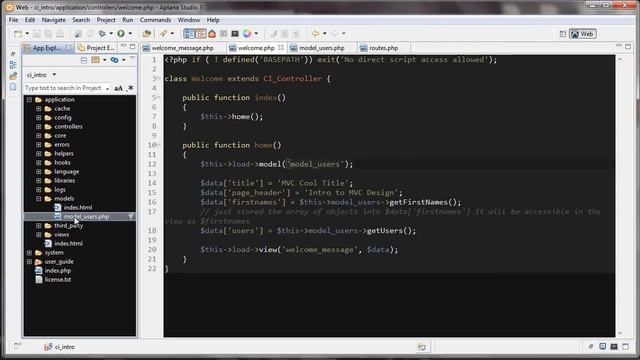Select the third_party folder
This screenshot has width=640, height=360.
click(x=68, y=226)
